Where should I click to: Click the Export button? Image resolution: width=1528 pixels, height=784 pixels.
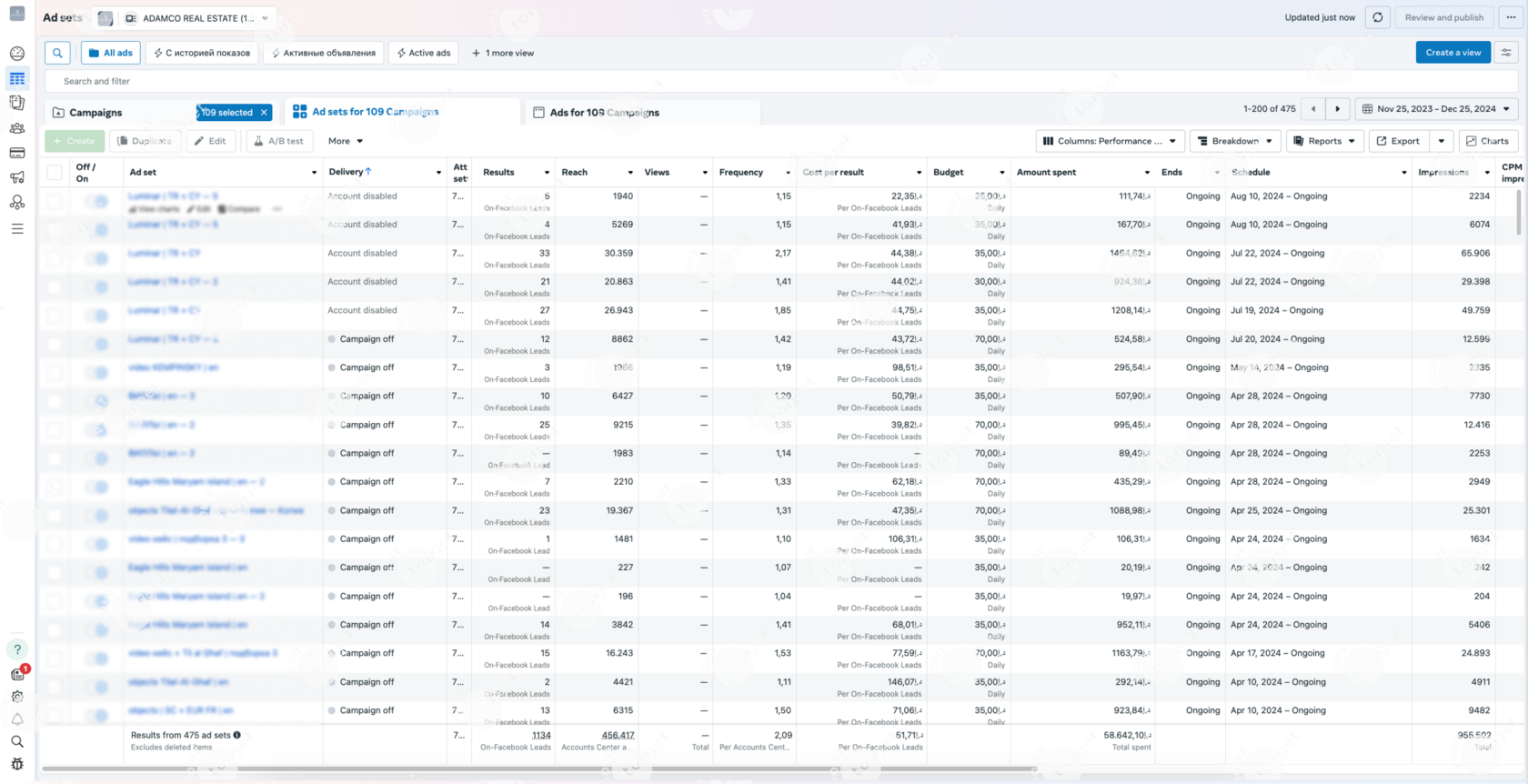point(1399,141)
